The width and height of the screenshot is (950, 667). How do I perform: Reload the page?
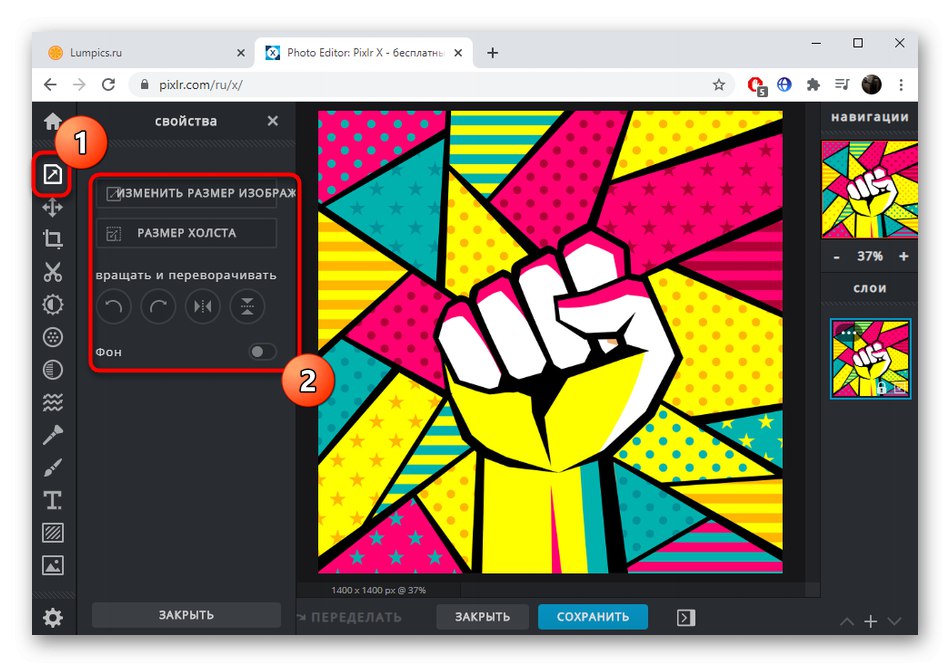click(108, 85)
